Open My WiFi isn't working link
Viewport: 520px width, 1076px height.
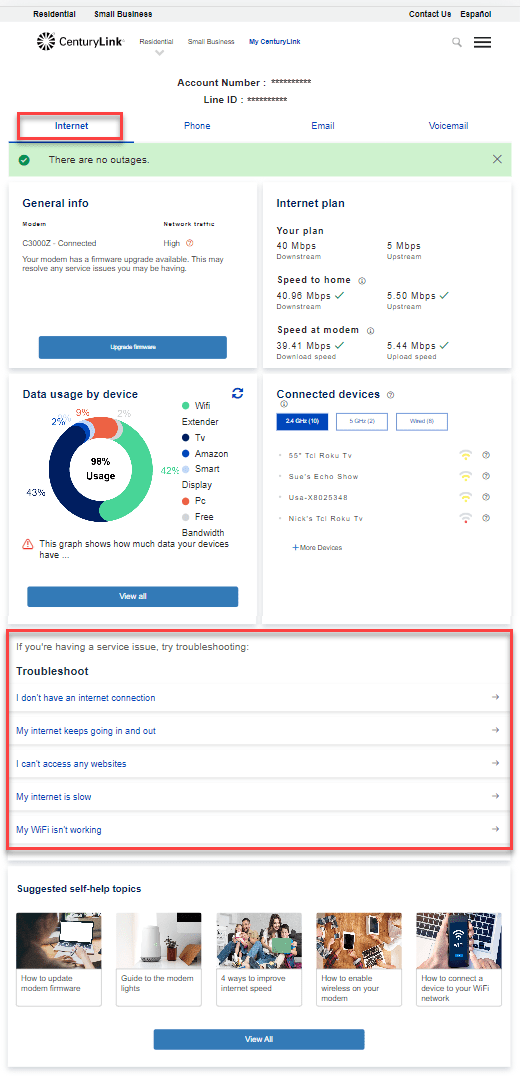tap(59, 829)
